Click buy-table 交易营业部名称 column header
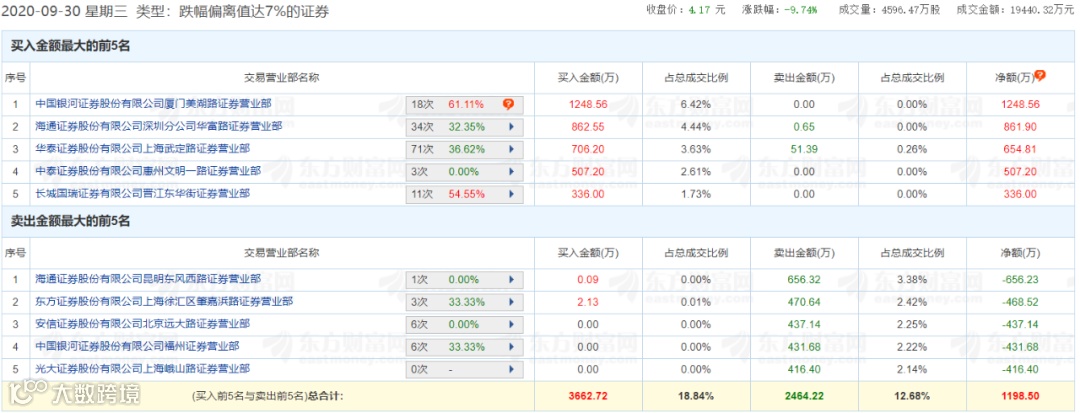 point(282,78)
